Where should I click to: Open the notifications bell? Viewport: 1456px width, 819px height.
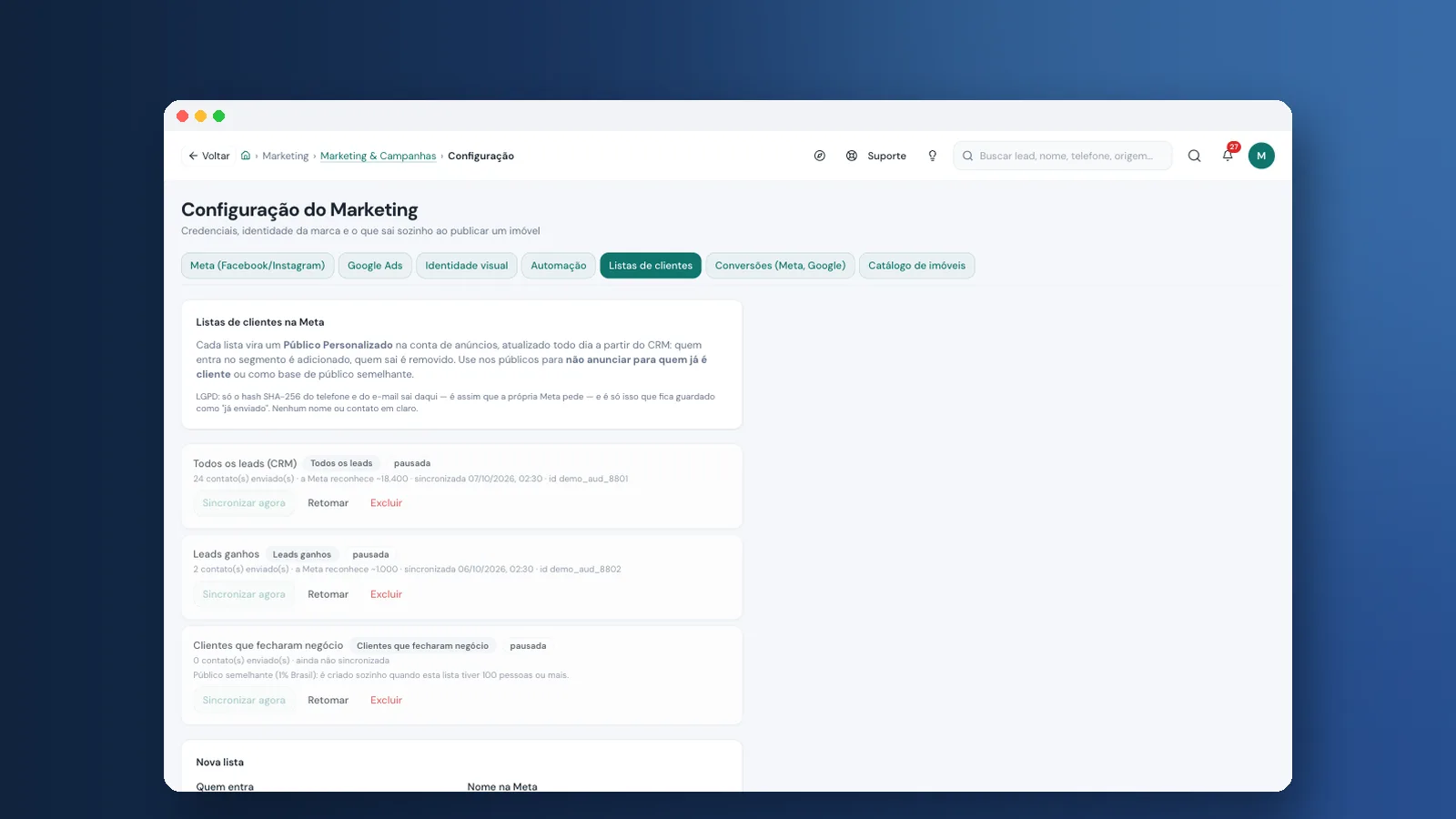coord(1228,155)
